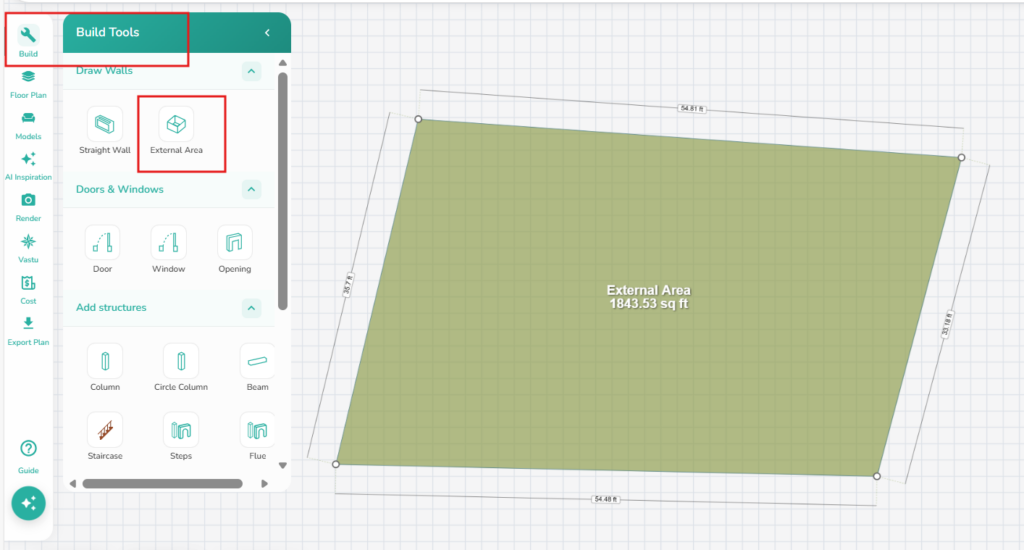Select the Straight Wall tool
The width and height of the screenshot is (1024, 550).
pos(105,125)
